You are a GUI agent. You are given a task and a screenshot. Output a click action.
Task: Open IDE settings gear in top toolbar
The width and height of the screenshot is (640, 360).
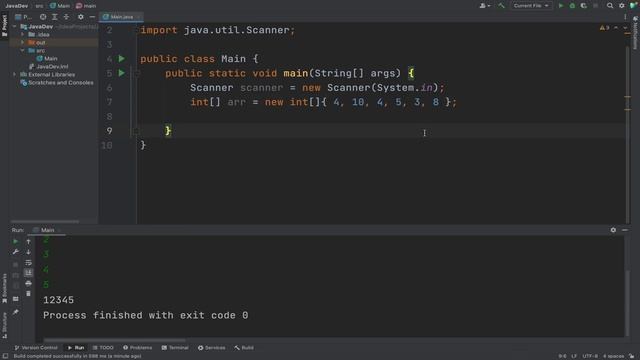pos(622,6)
